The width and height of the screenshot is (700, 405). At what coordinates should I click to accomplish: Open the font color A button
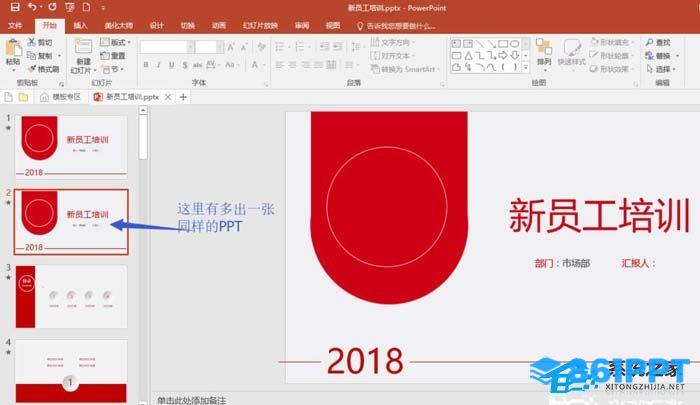coord(254,65)
